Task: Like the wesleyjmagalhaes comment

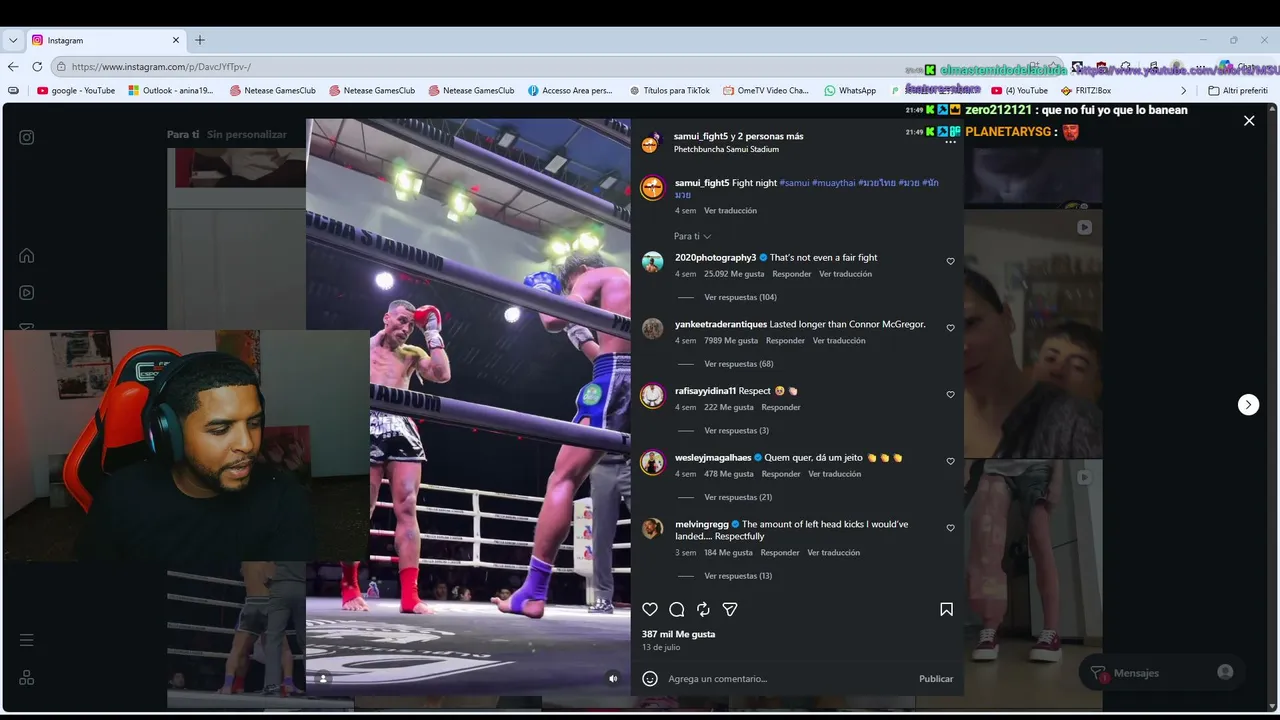Action: point(951,462)
